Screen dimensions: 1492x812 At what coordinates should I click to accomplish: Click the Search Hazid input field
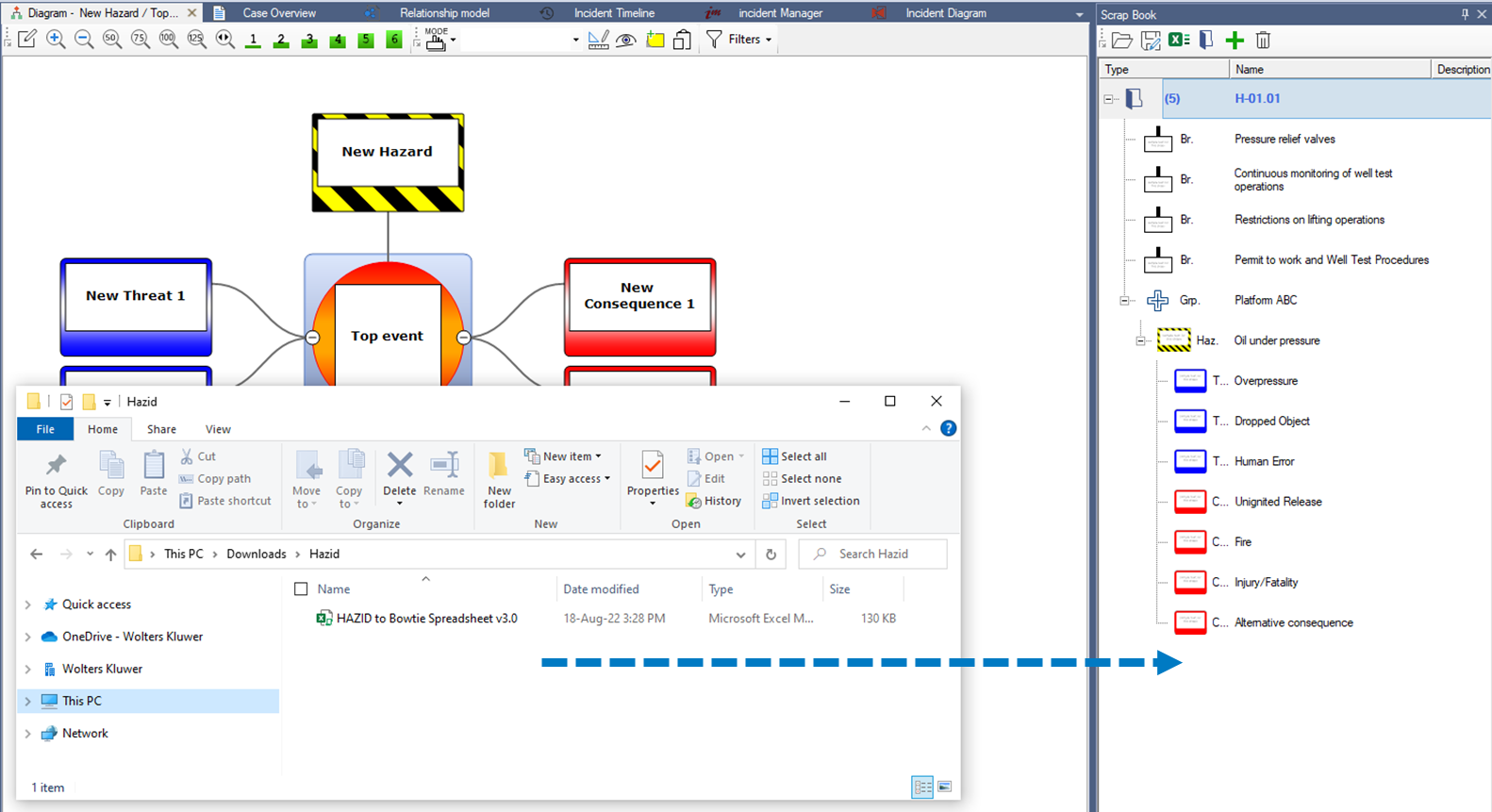click(882, 555)
